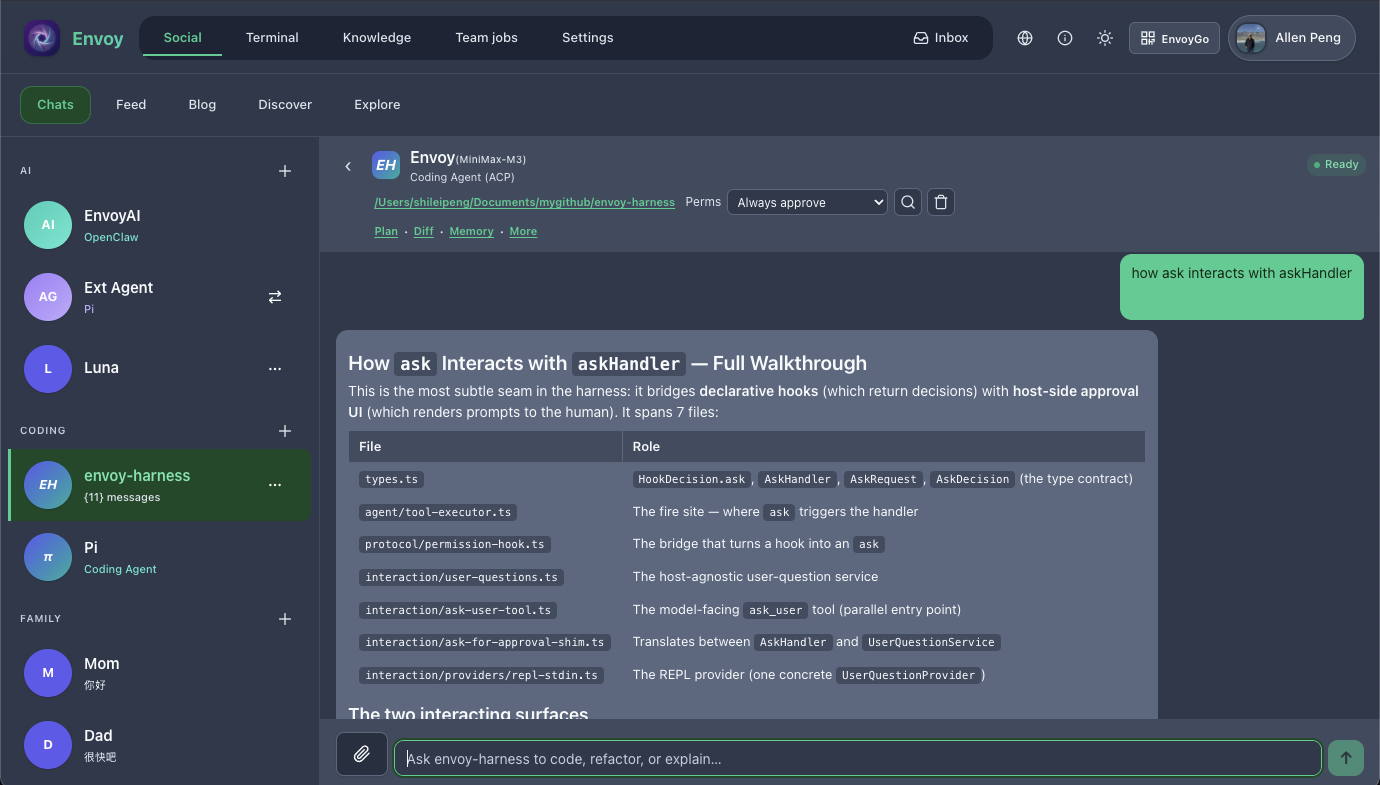Search the conversation with magnifier icon
Screen dimensions: 1380x785
(908, 202)
